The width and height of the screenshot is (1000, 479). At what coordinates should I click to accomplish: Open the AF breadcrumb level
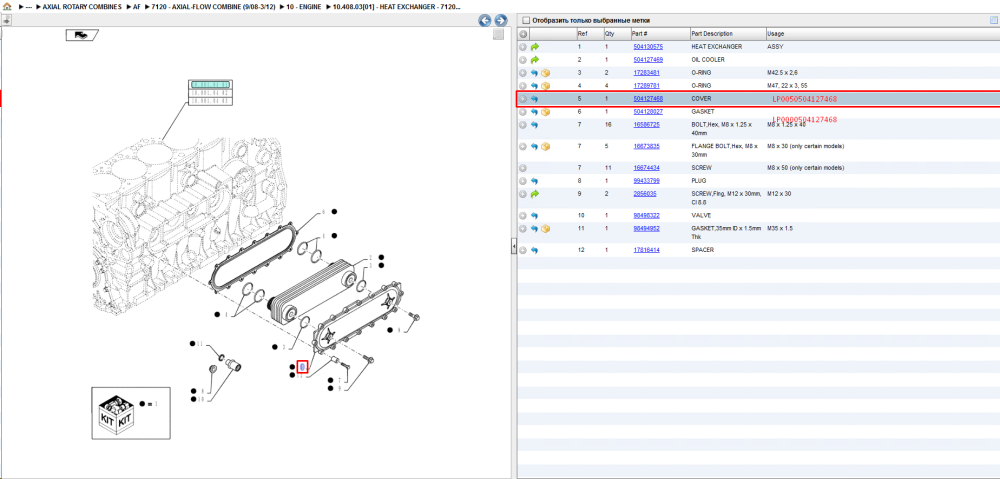point(136,6)
